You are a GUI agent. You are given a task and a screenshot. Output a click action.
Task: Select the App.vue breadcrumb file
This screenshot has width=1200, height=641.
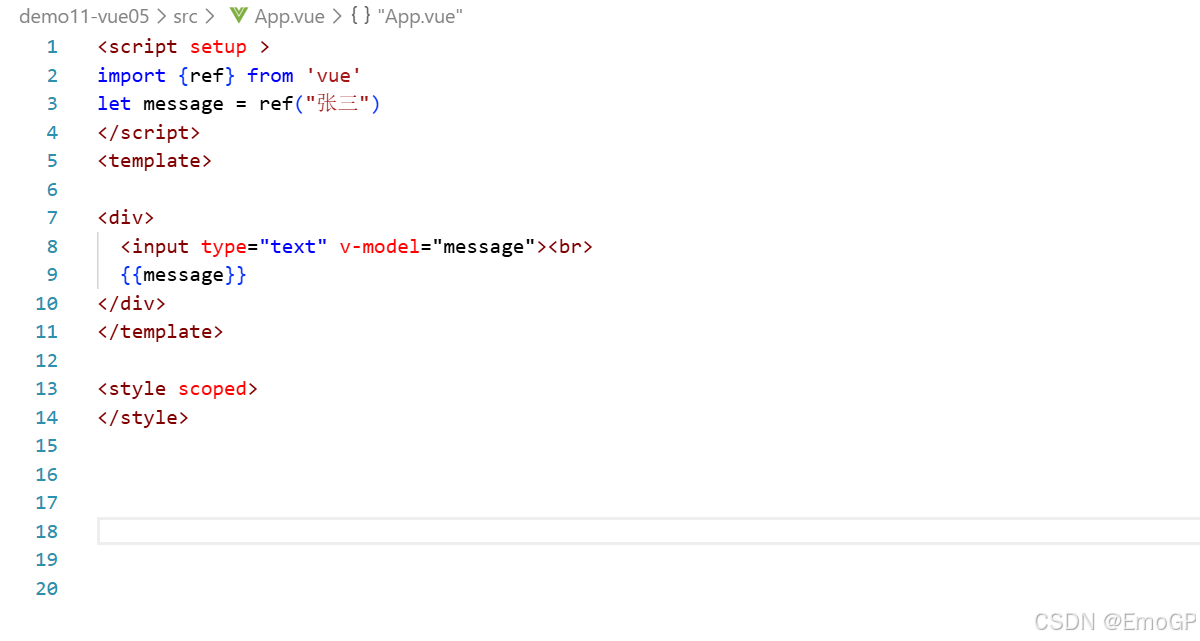289,16
